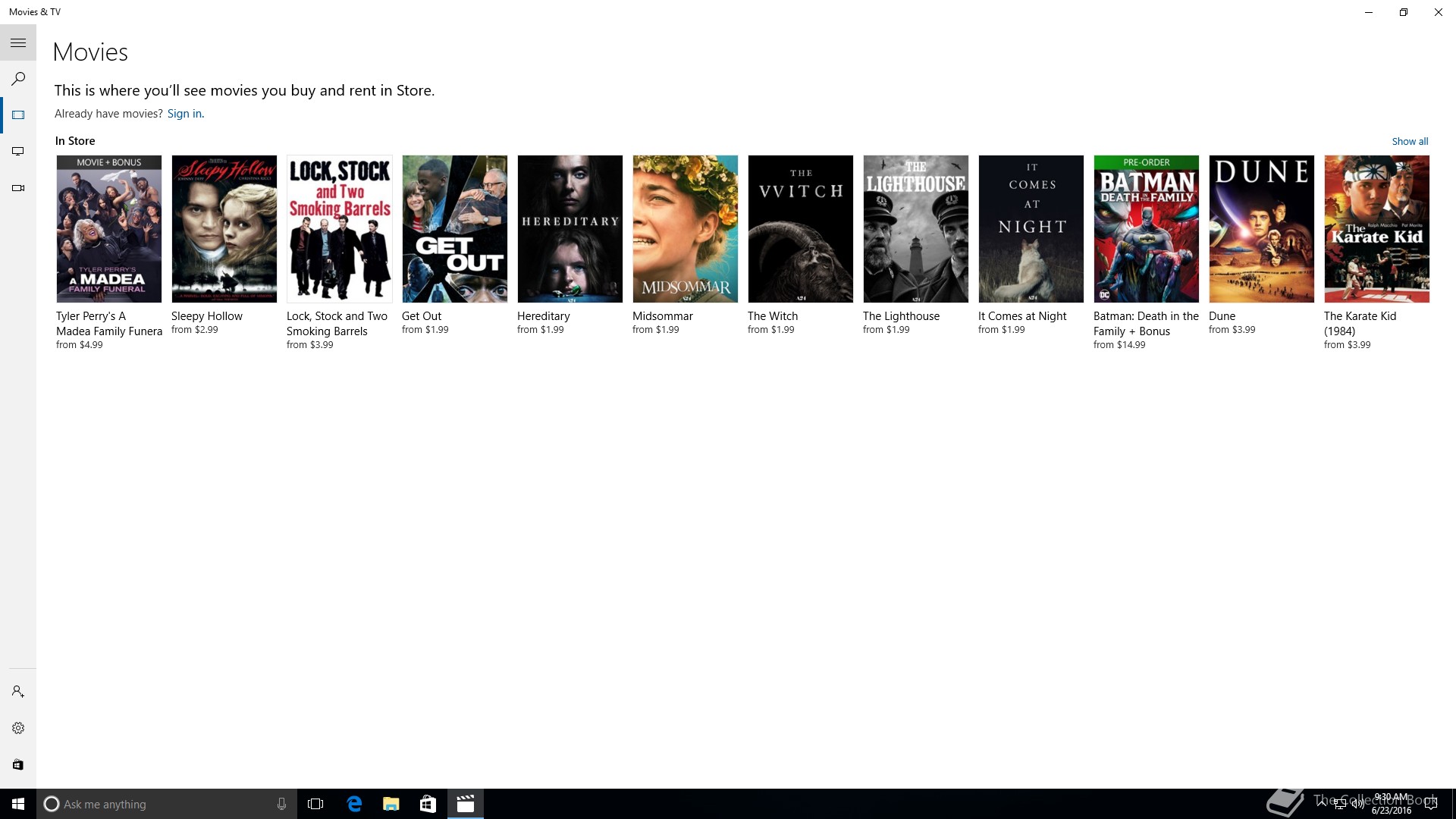Screen dimensions: 1456x819
Task: Select the Hereditary movie poster
Action: point(570,229)
